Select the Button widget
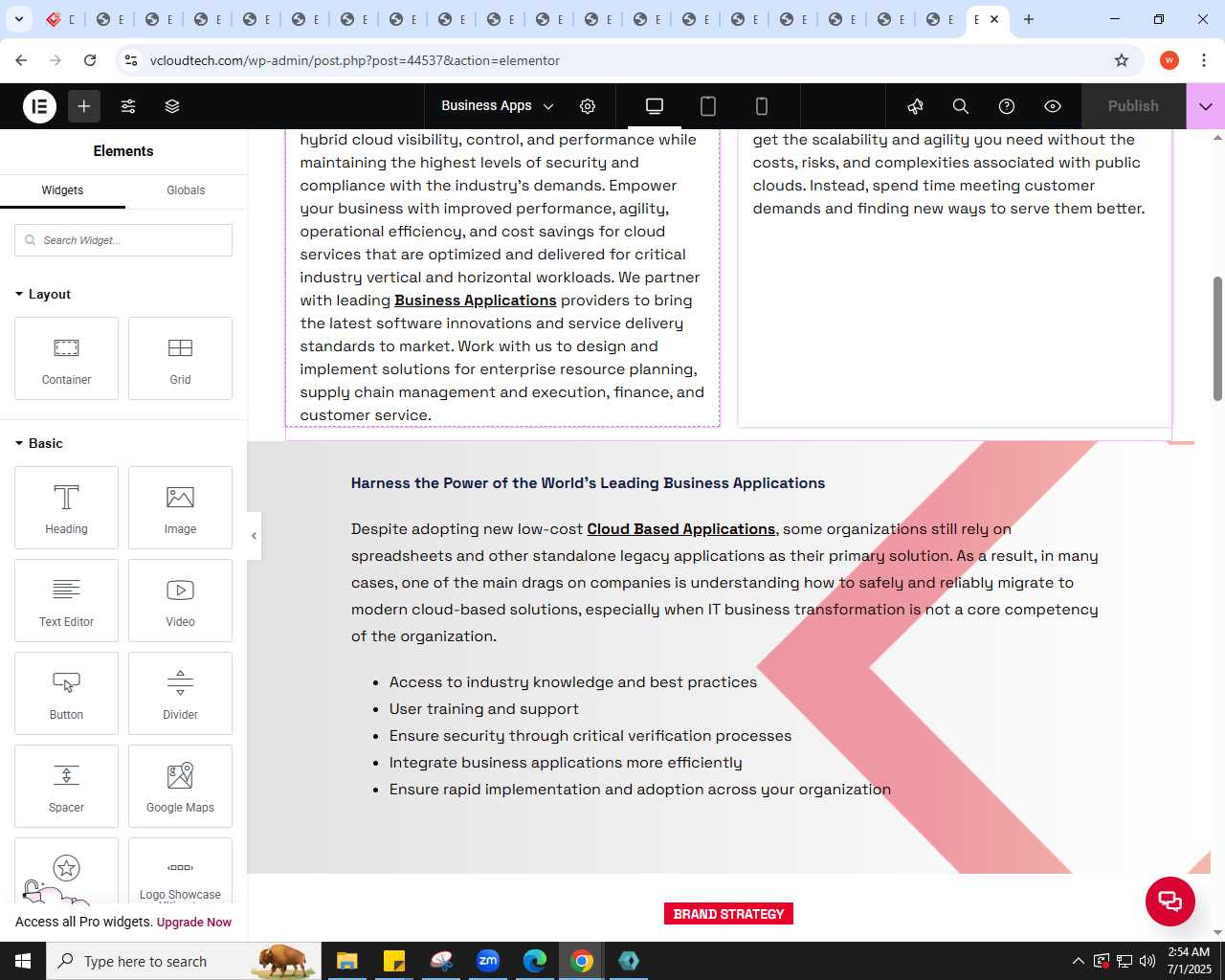Viewport: 1225px width, 980px height. click(66, 693)
